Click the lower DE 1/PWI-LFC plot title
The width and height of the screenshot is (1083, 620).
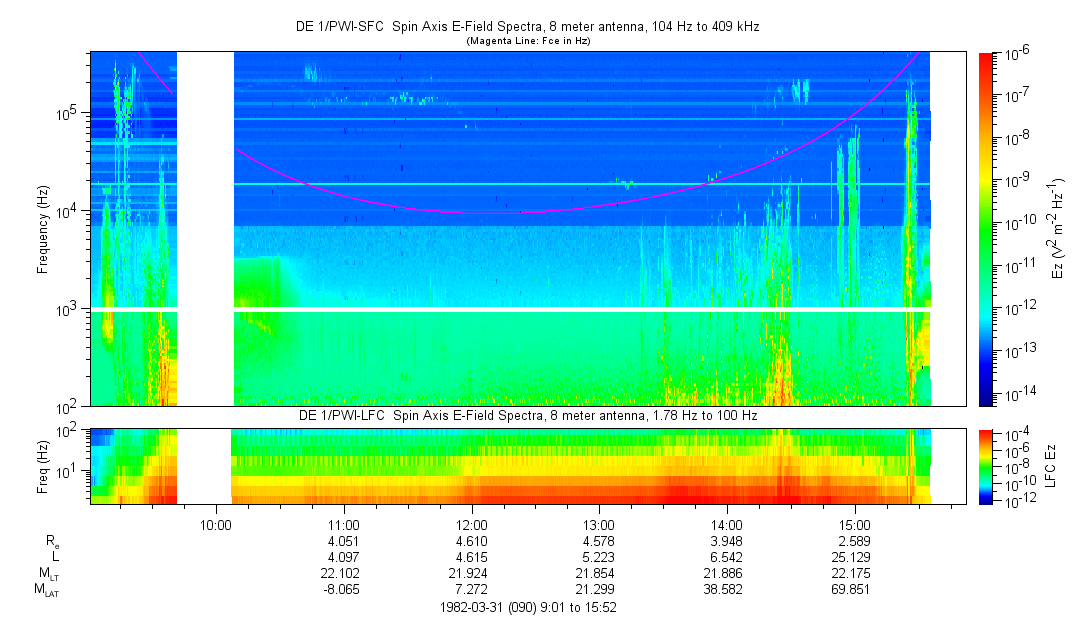tap(527, 414)
